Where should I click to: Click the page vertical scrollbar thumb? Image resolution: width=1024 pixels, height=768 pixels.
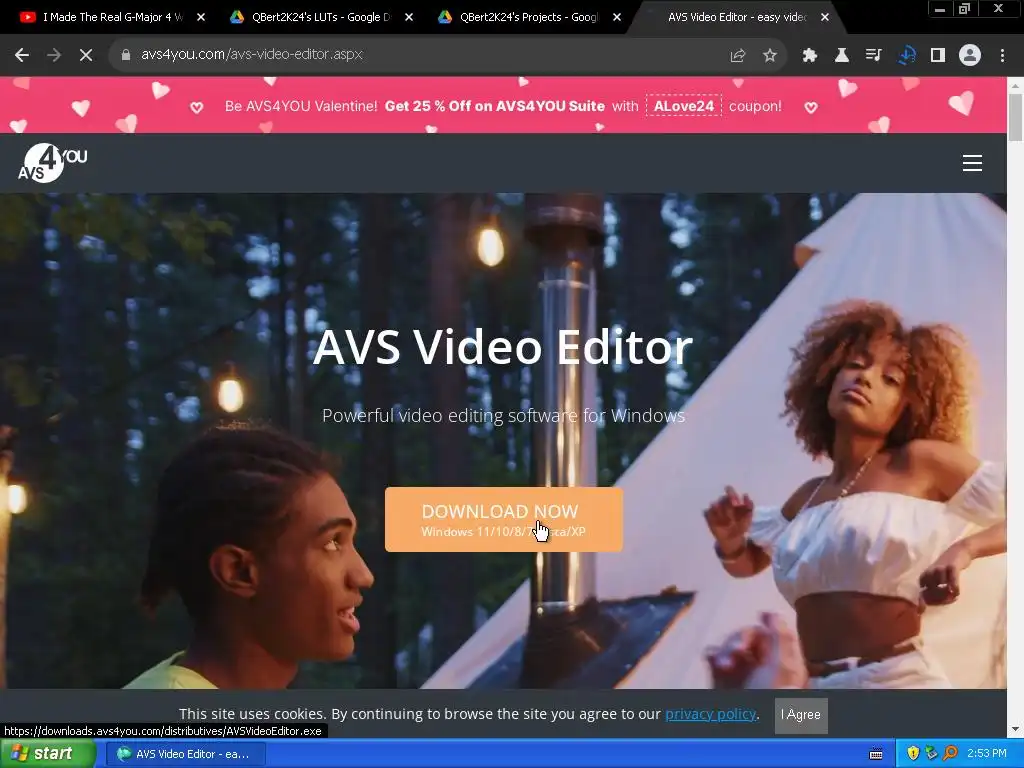pyautogui.click(x=1016, y=117)
